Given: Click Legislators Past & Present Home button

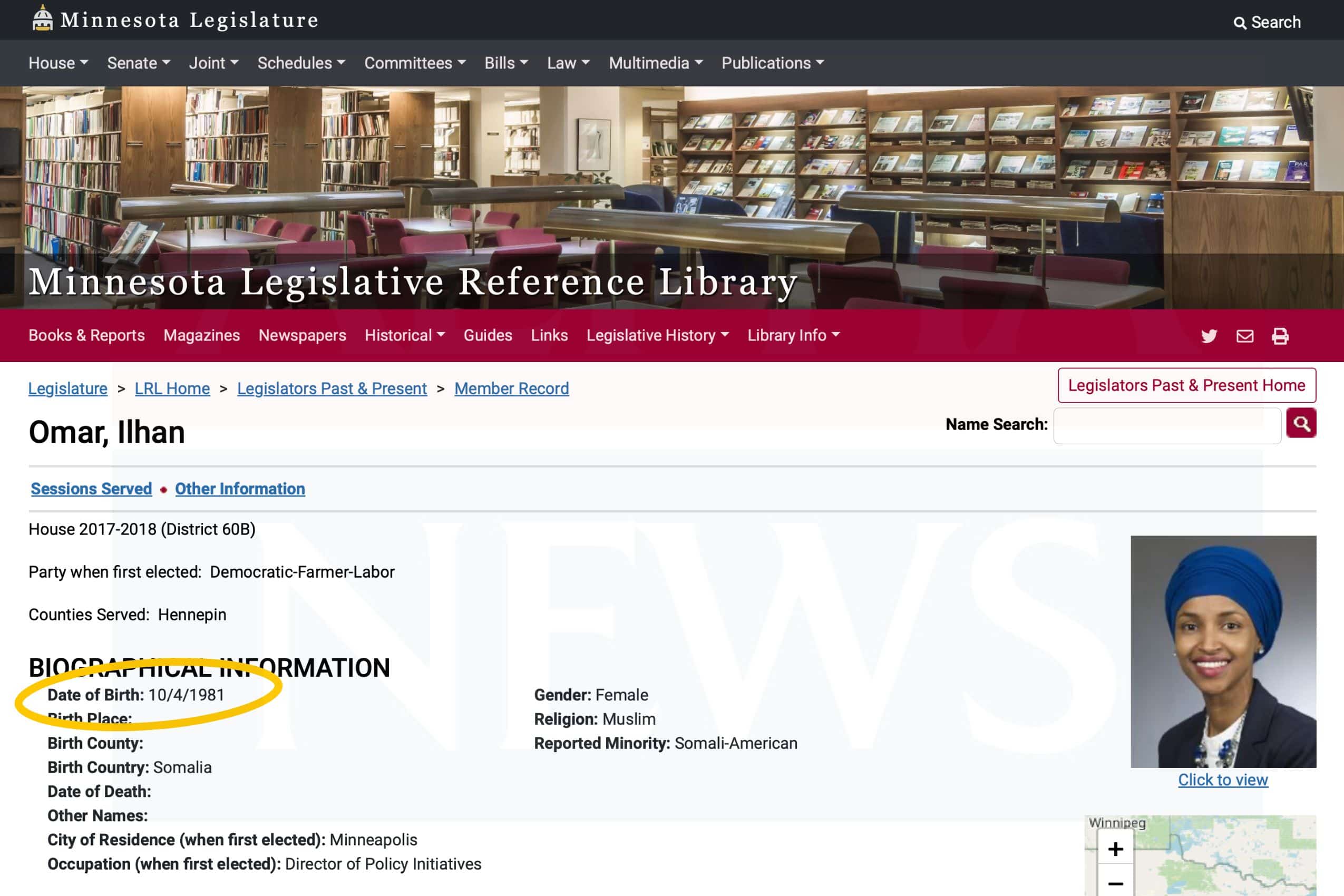Looking at the screenshot, I should (1186, 386).
